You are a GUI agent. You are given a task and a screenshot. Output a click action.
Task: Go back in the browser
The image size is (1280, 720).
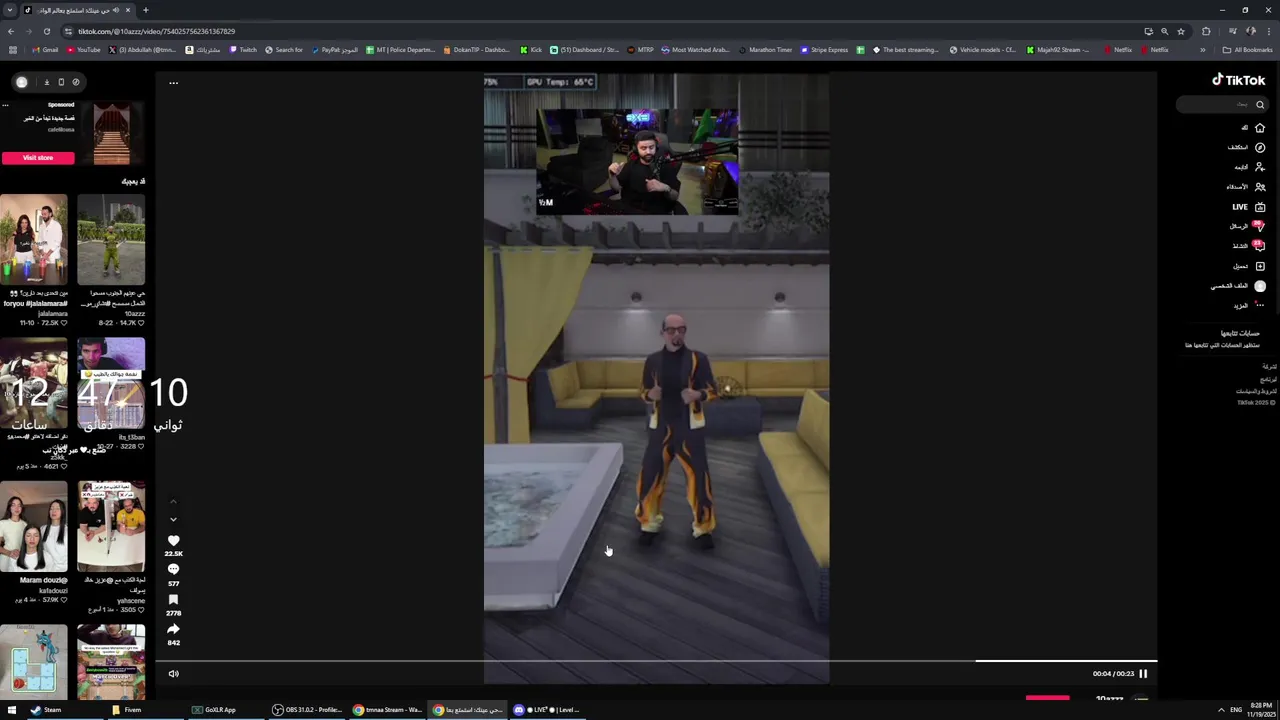point(11,31)
